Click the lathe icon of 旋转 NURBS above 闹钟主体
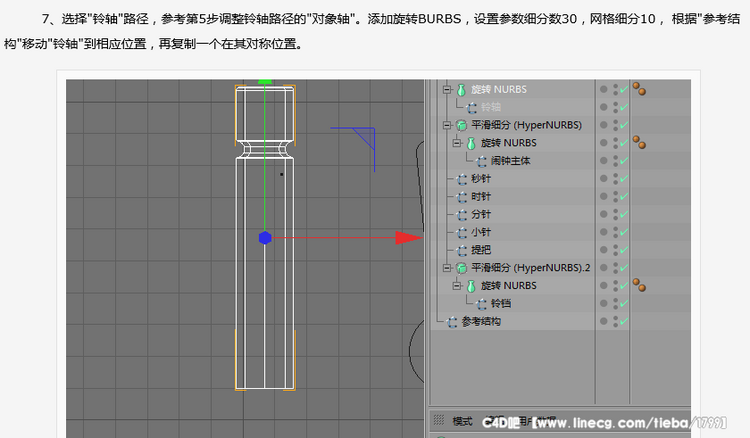 (x=471, y=143)
